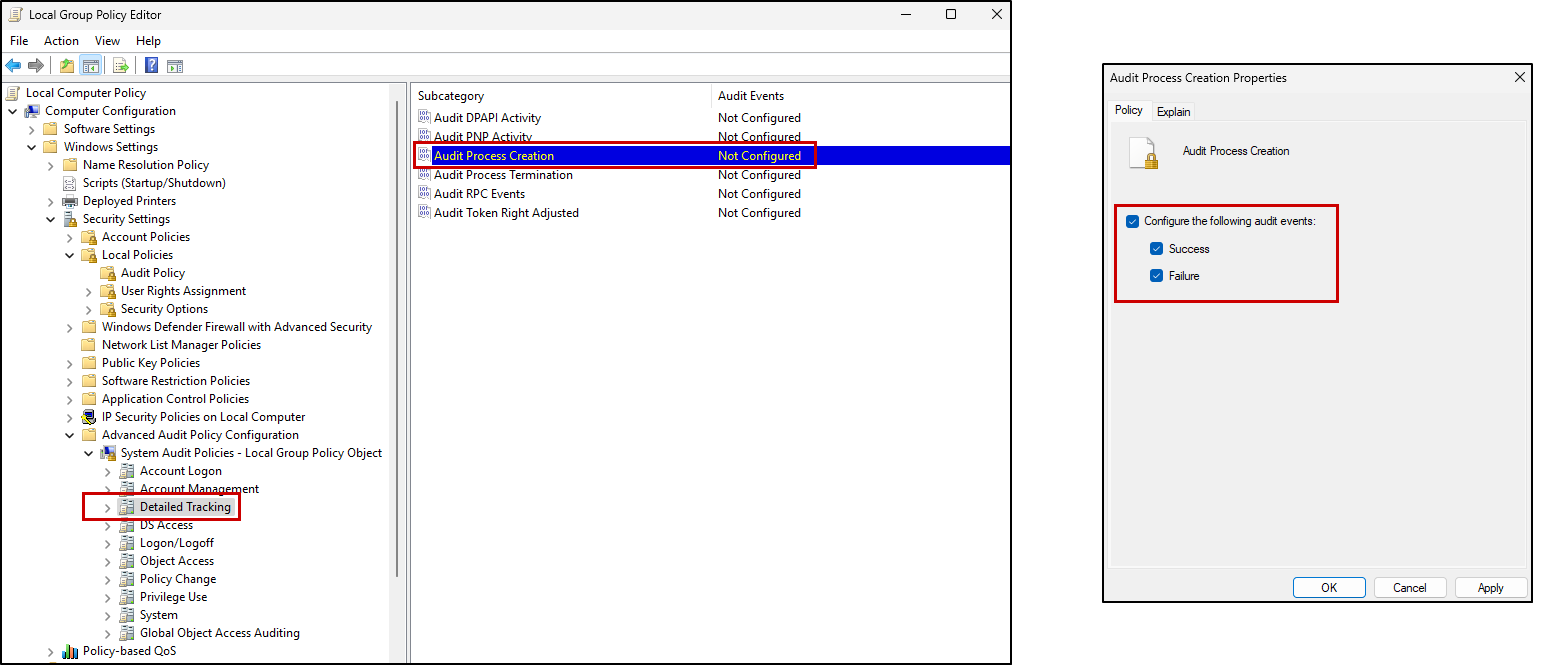This screenshot has width=1542, height=665.
Task: Enable the Configure the following audit events checkbox
Action: click(x=1132, y=223)
